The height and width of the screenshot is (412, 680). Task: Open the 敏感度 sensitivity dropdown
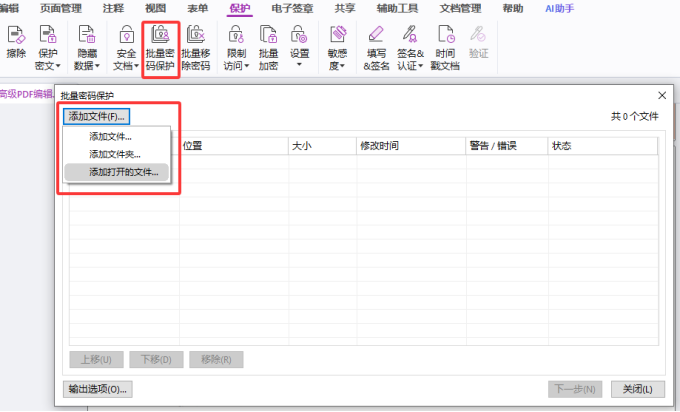click(337, 48)
